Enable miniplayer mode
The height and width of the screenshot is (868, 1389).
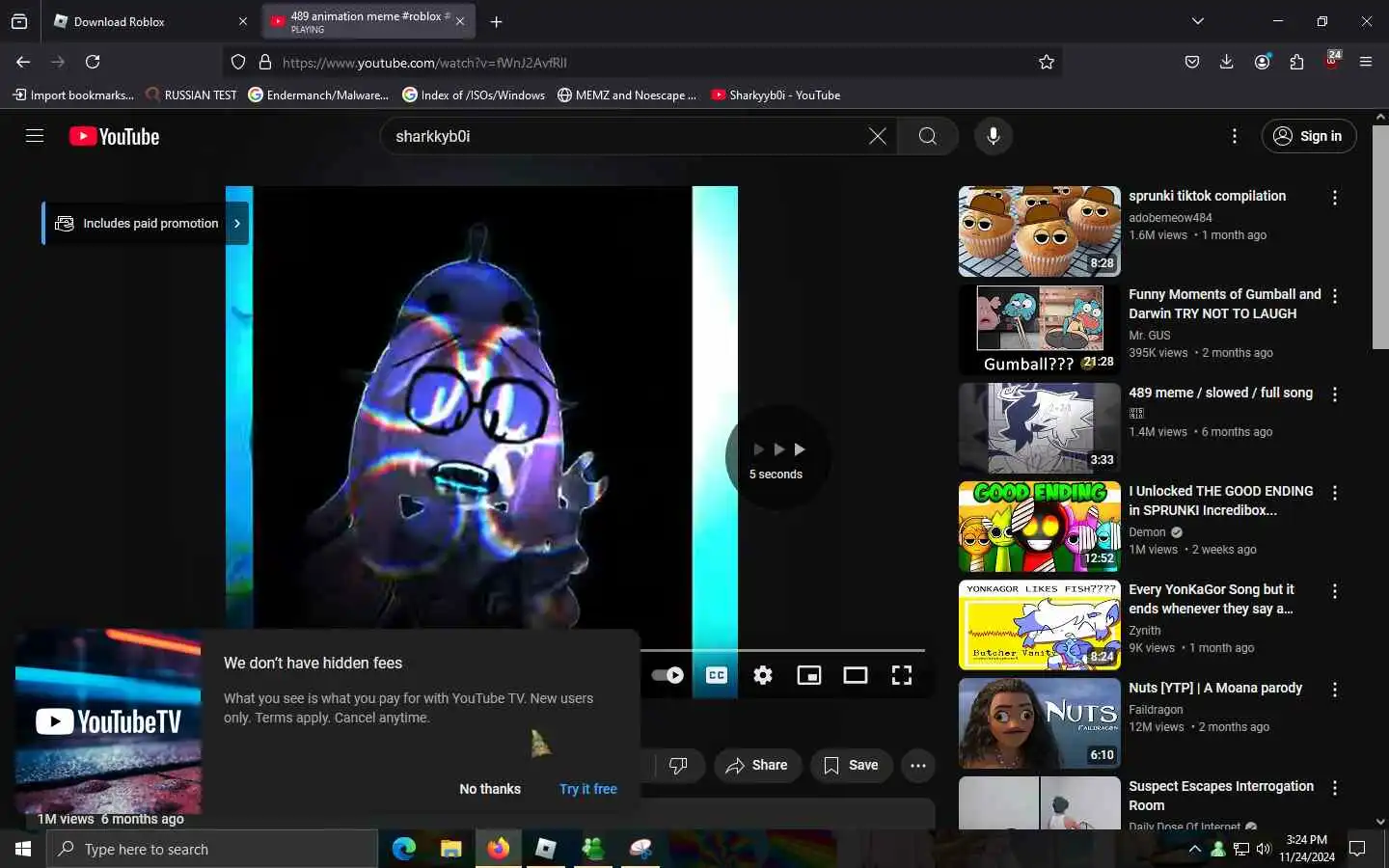click(x=809, y=675)
